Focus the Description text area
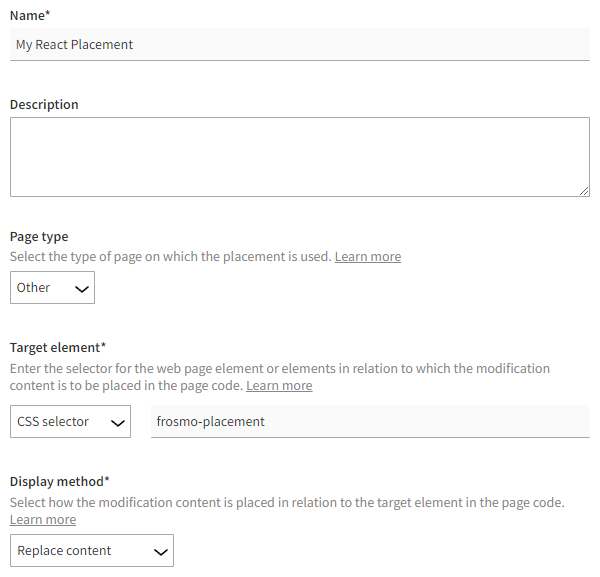600x577 pixels. [299, 157]
